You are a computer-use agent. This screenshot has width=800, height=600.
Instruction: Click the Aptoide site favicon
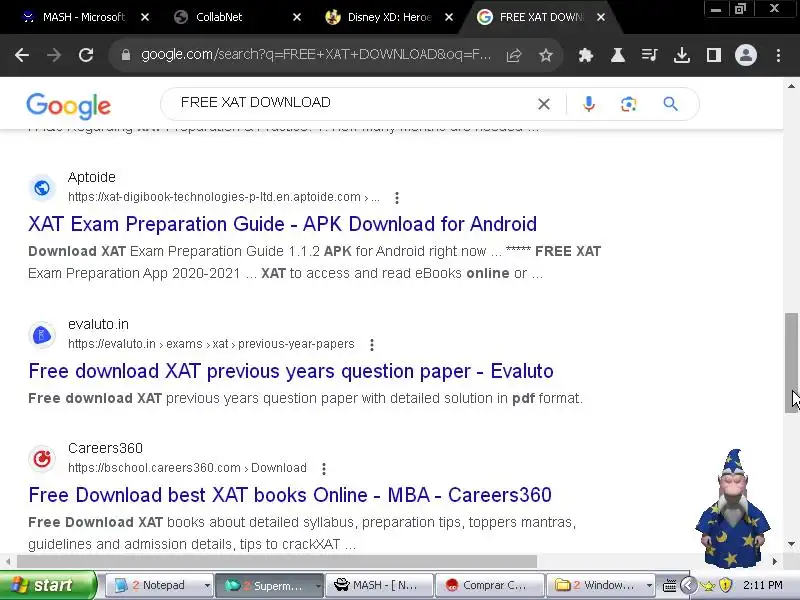(42, 188)
